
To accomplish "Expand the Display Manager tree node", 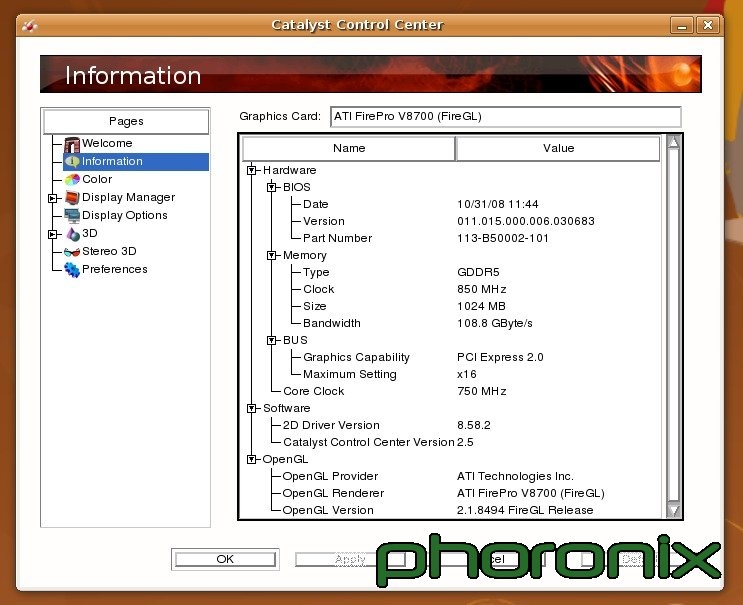I will coord(52,198).
